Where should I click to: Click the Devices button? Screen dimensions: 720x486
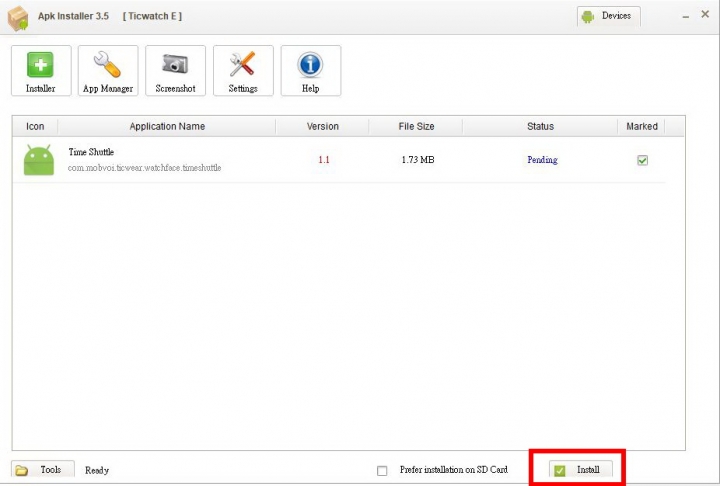608,17
